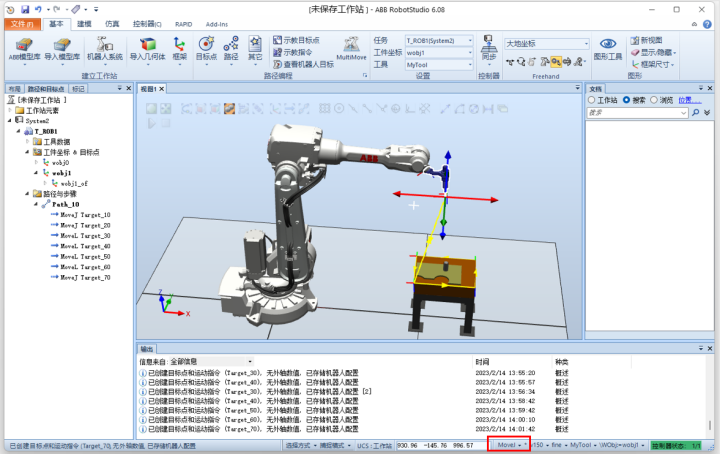Switch to the 建模 ribbon tab

pyautogui.click(x=84, y=24)
